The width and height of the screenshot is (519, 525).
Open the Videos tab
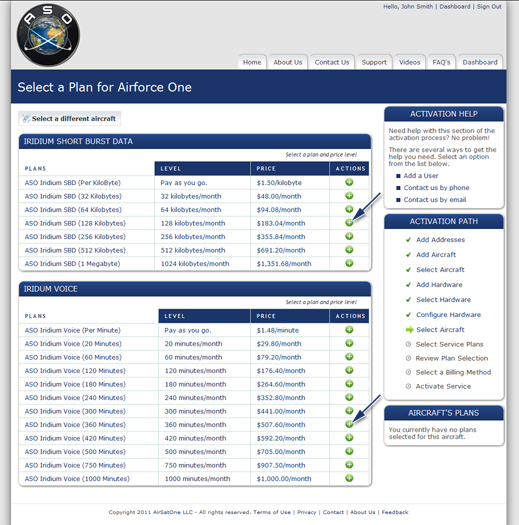(x=410, y=62)
